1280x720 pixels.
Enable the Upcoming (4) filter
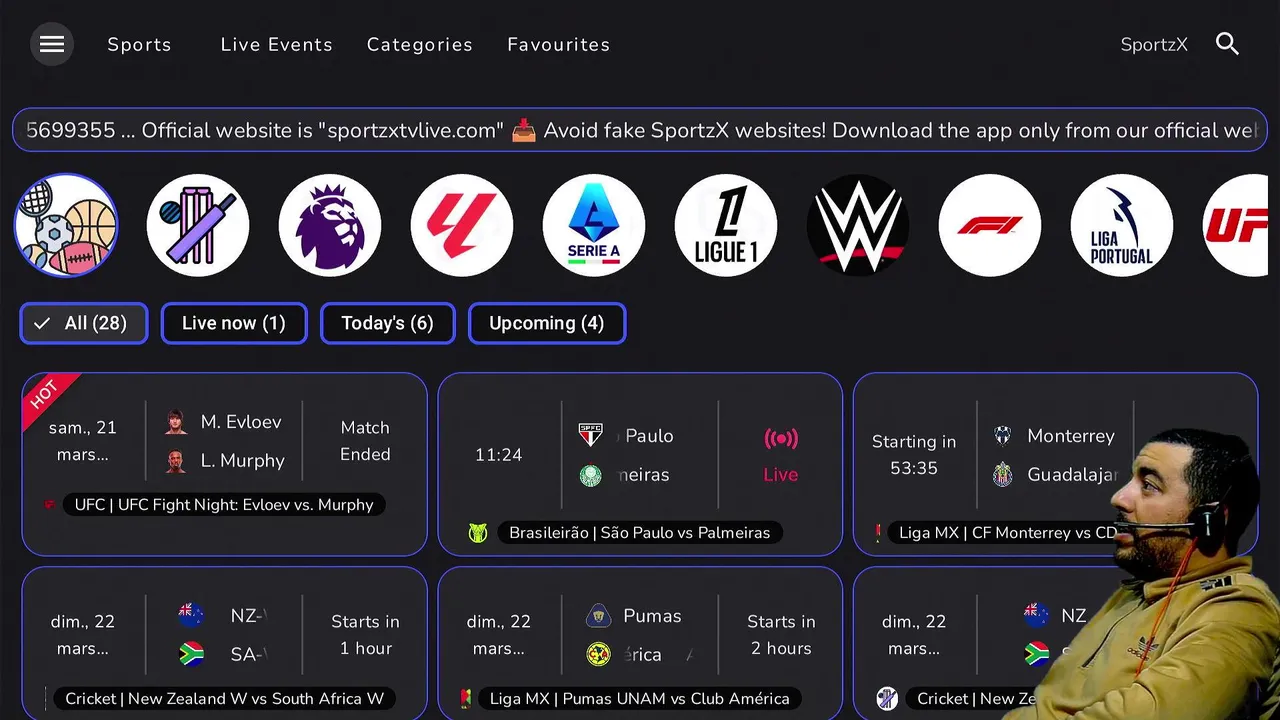pyautogui.click(x=547, y=323)
